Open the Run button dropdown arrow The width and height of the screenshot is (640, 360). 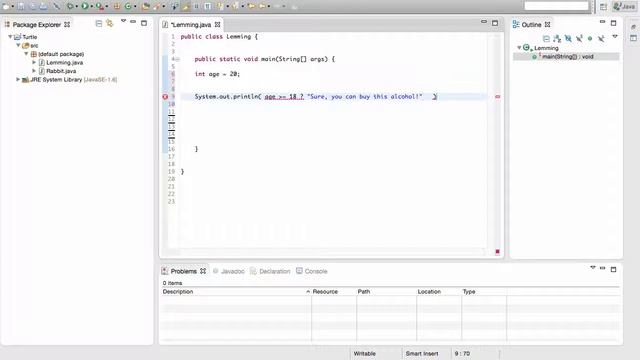(x=91, y=6)
